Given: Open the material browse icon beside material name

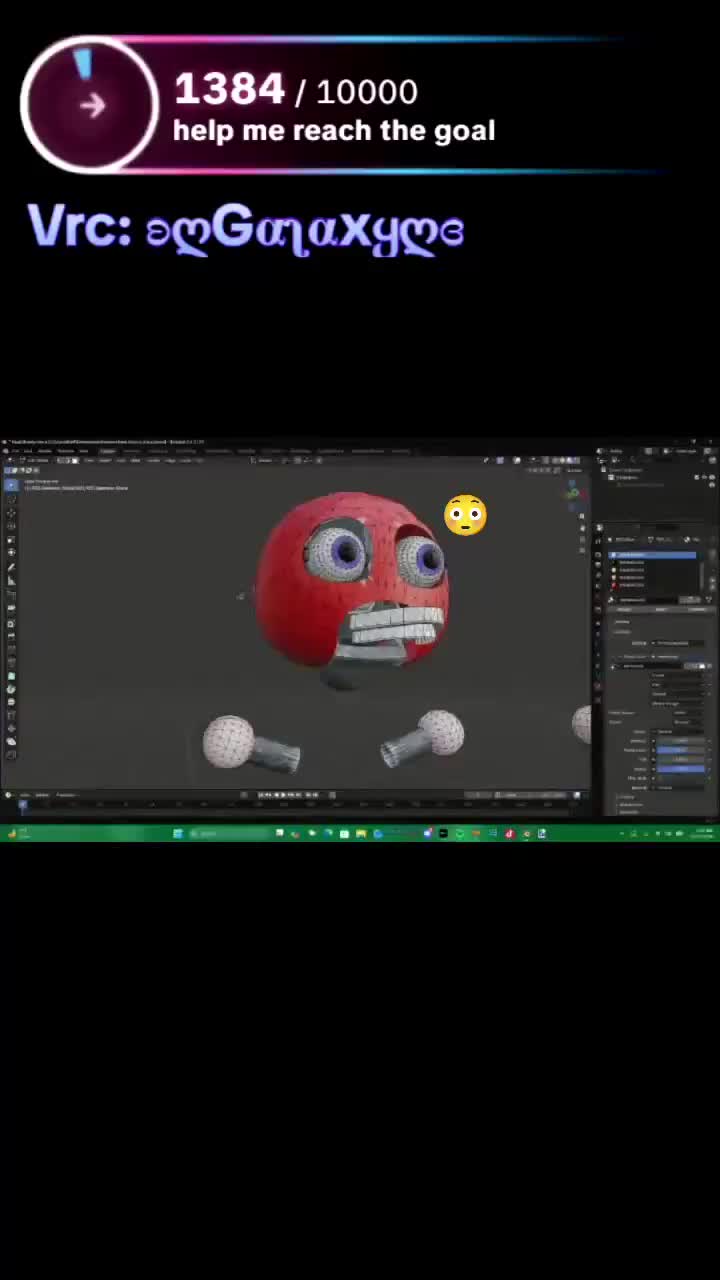Looking at the screenshot, I should (611, 600).
